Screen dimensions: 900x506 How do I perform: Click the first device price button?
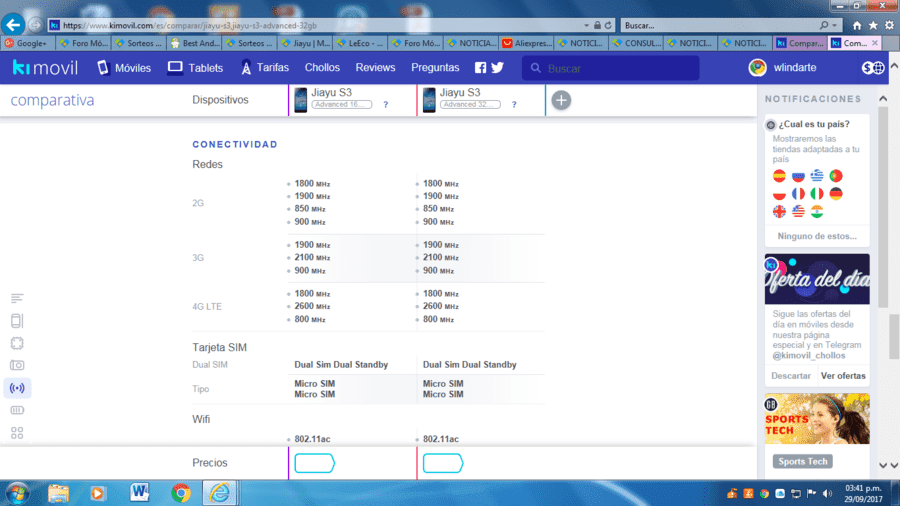315,463
